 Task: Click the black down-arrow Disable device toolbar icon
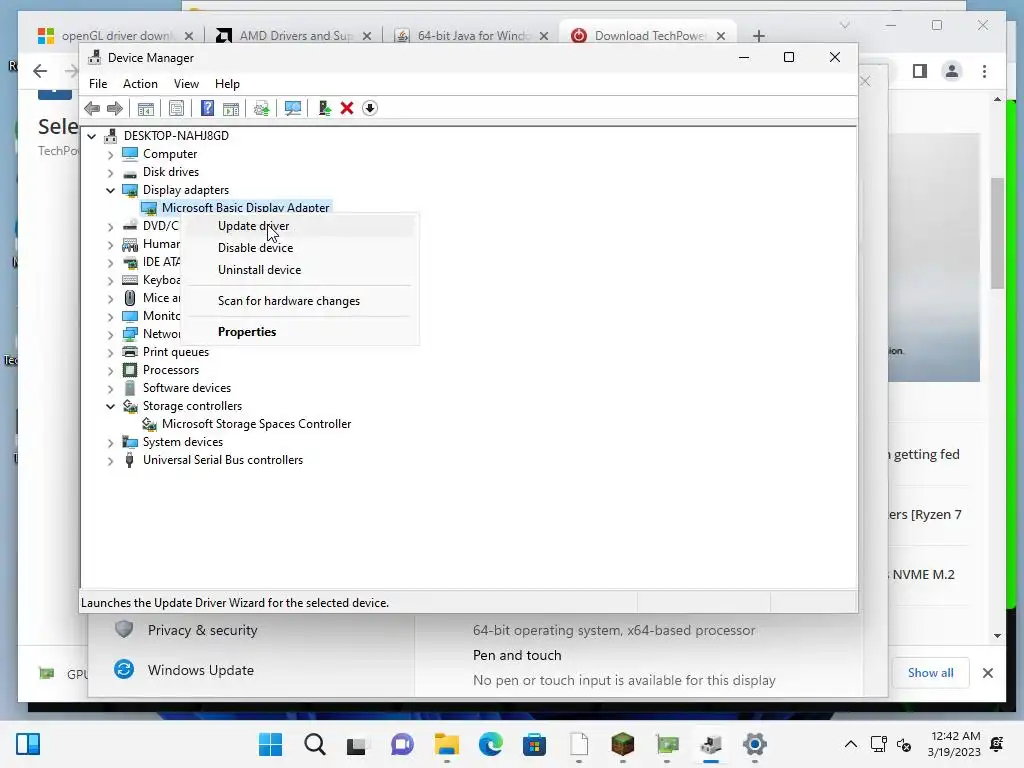[370, 108]
